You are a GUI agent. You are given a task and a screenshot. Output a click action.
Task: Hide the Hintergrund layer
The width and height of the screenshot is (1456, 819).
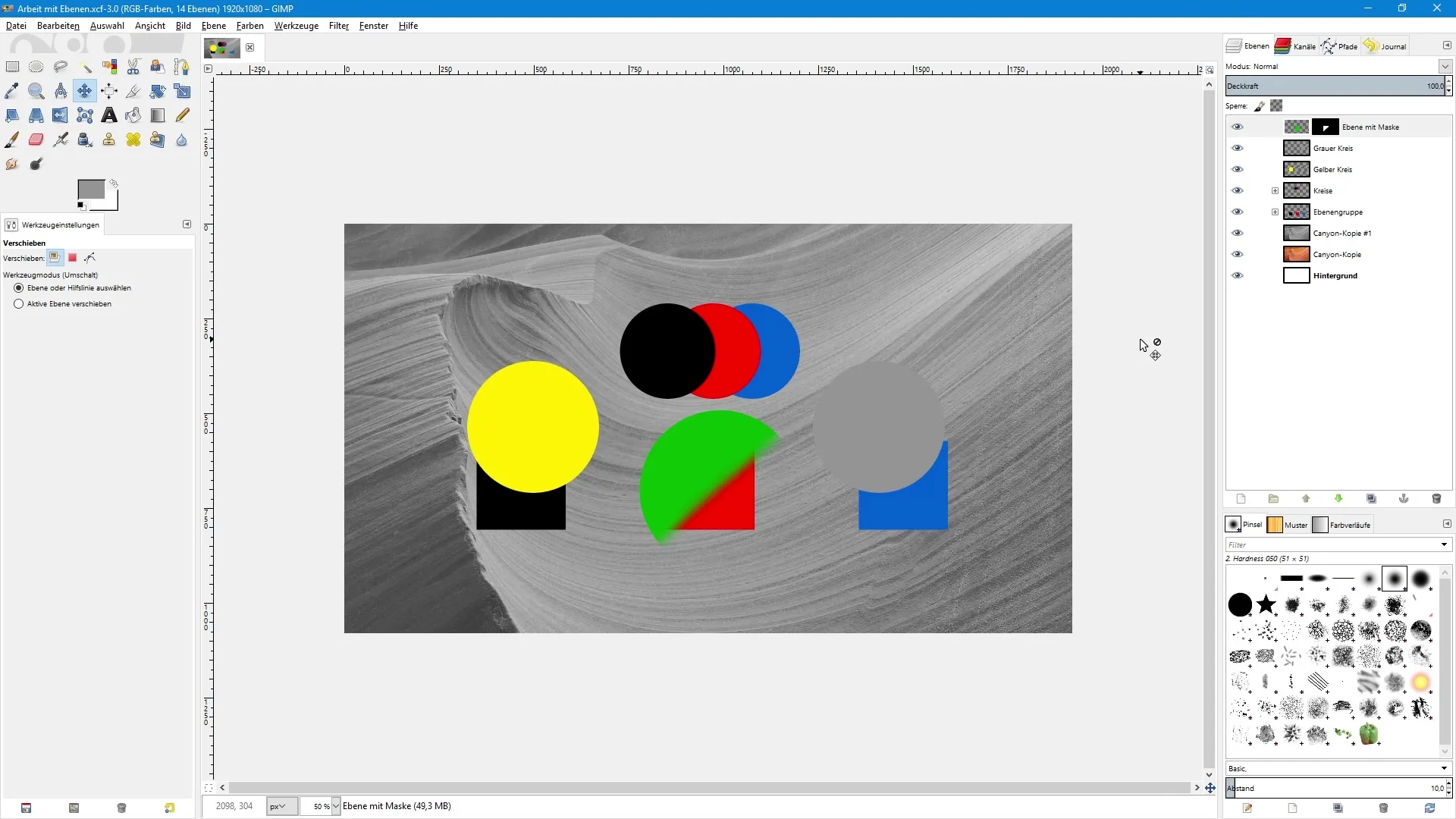click(x=1238, y=276)
